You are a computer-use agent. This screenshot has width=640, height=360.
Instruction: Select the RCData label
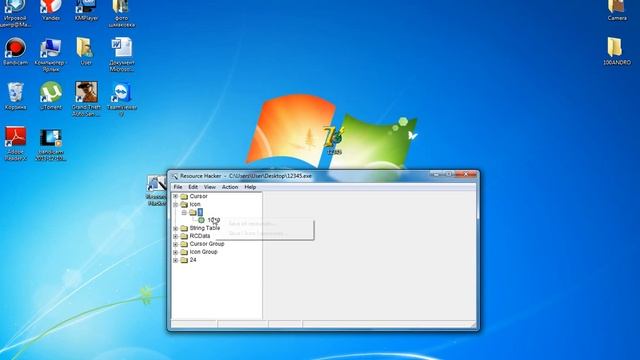[200, 236]
